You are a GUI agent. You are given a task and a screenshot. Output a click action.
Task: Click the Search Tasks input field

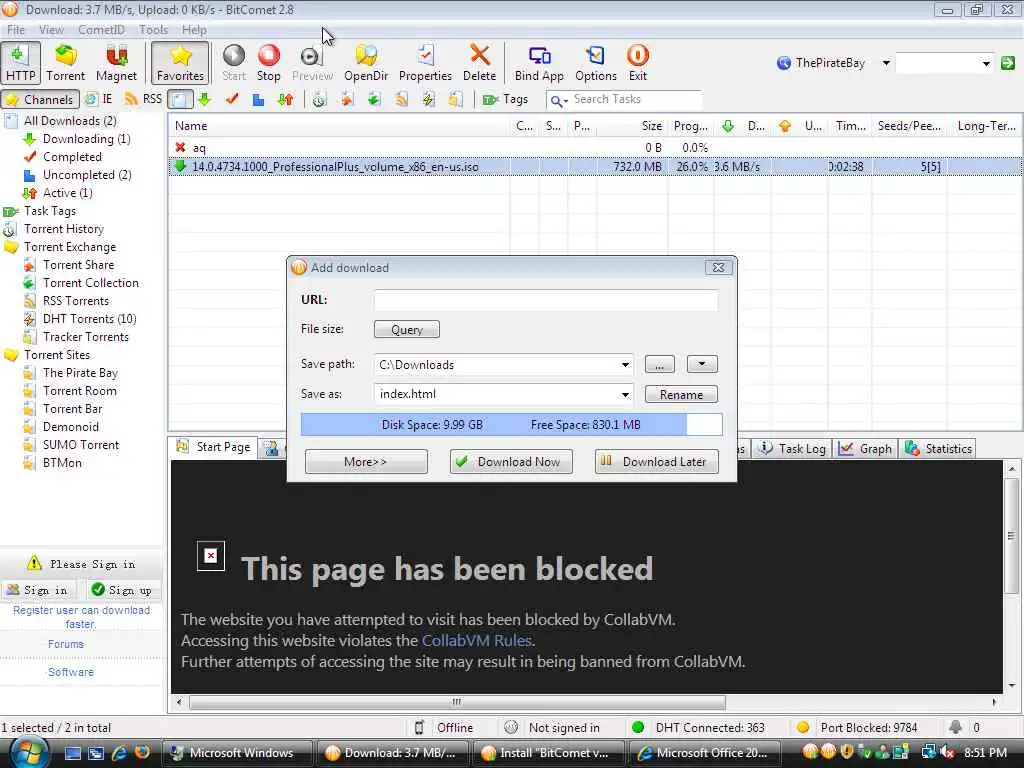(635, 99)
